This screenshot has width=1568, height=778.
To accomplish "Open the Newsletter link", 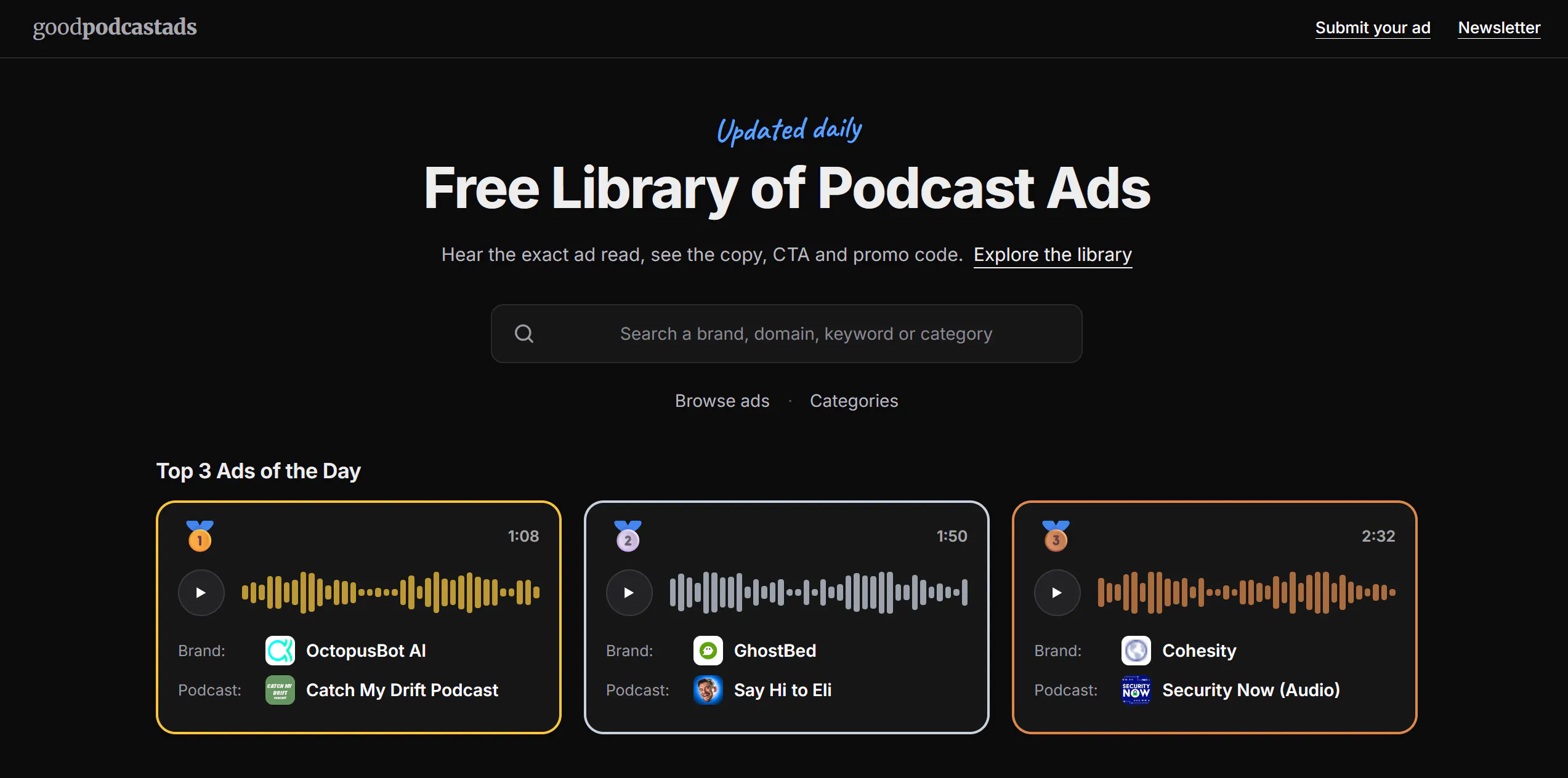I will (x=1499, y=28).
